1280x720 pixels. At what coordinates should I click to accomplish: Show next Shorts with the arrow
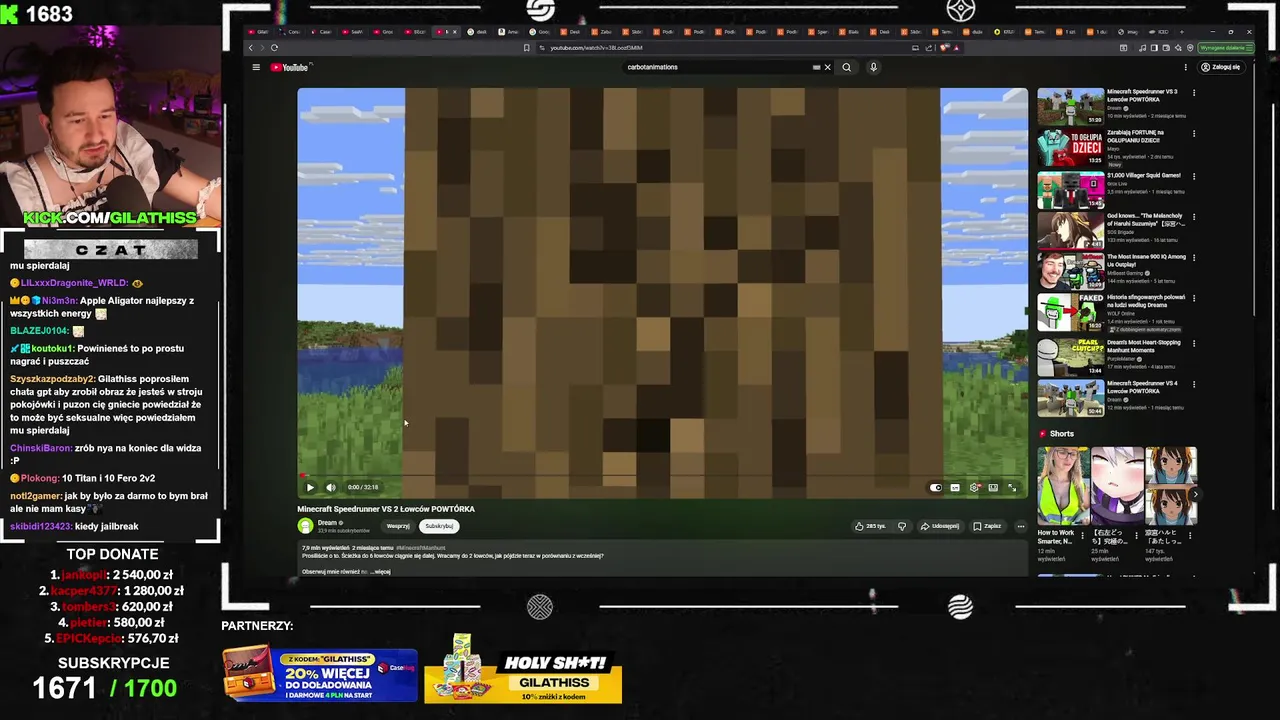1195,495
